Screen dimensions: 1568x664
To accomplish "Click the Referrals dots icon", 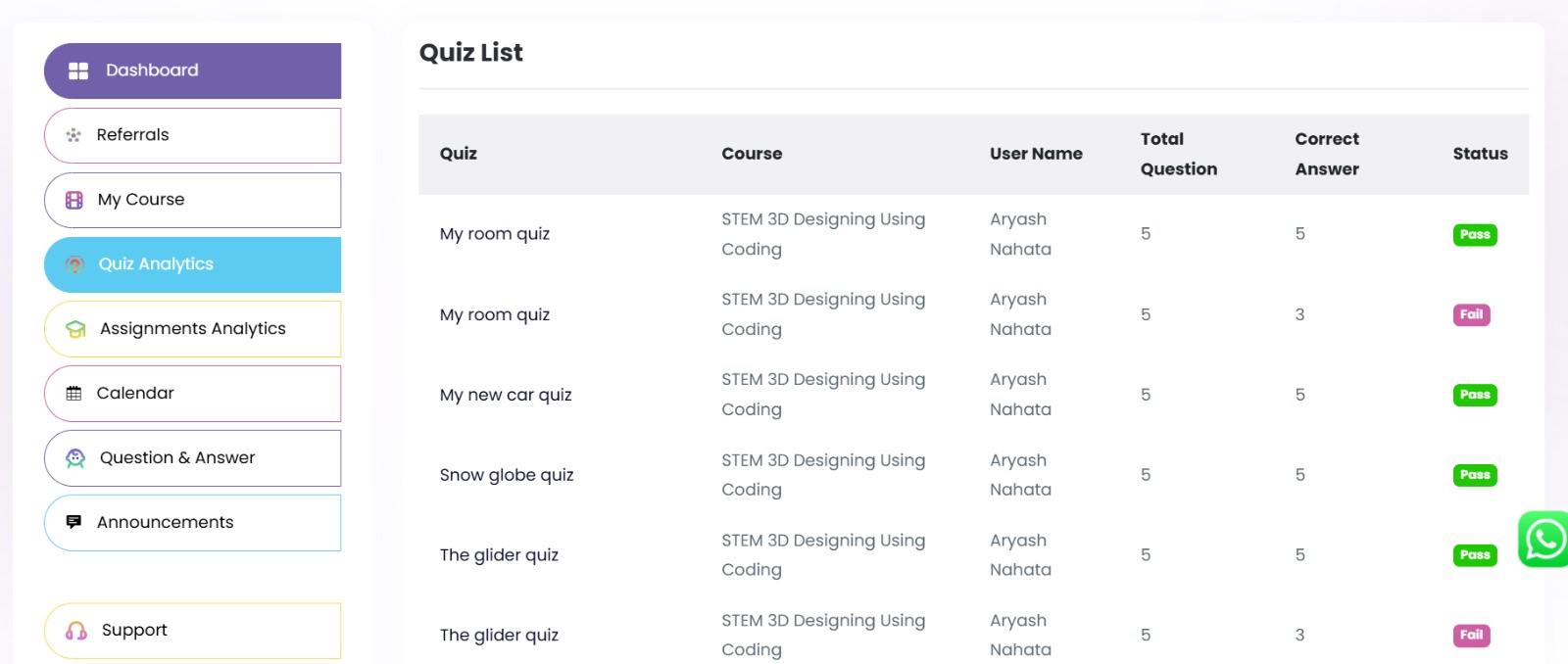I will point(73,135).
